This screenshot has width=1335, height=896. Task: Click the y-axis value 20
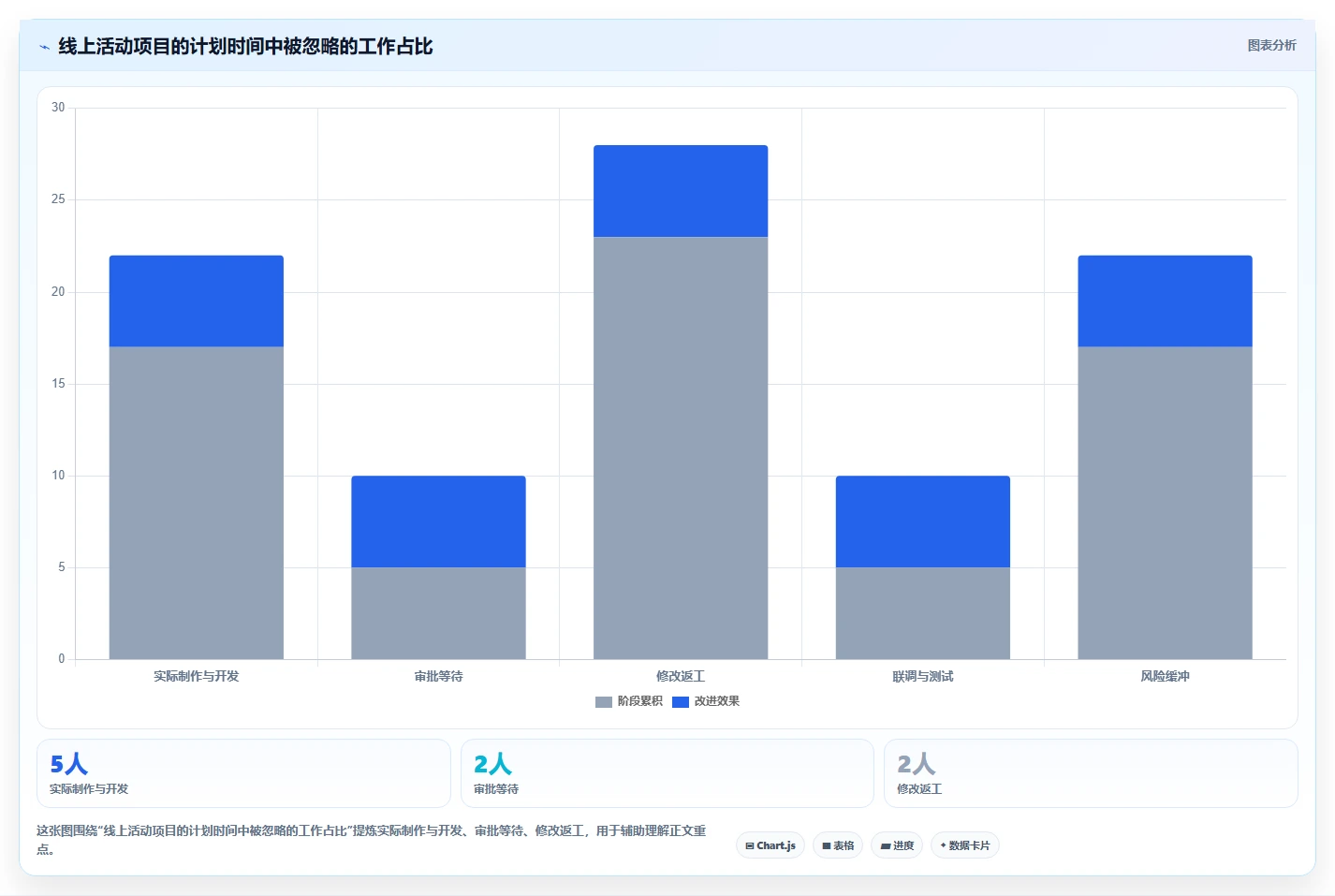coord(58,292)
